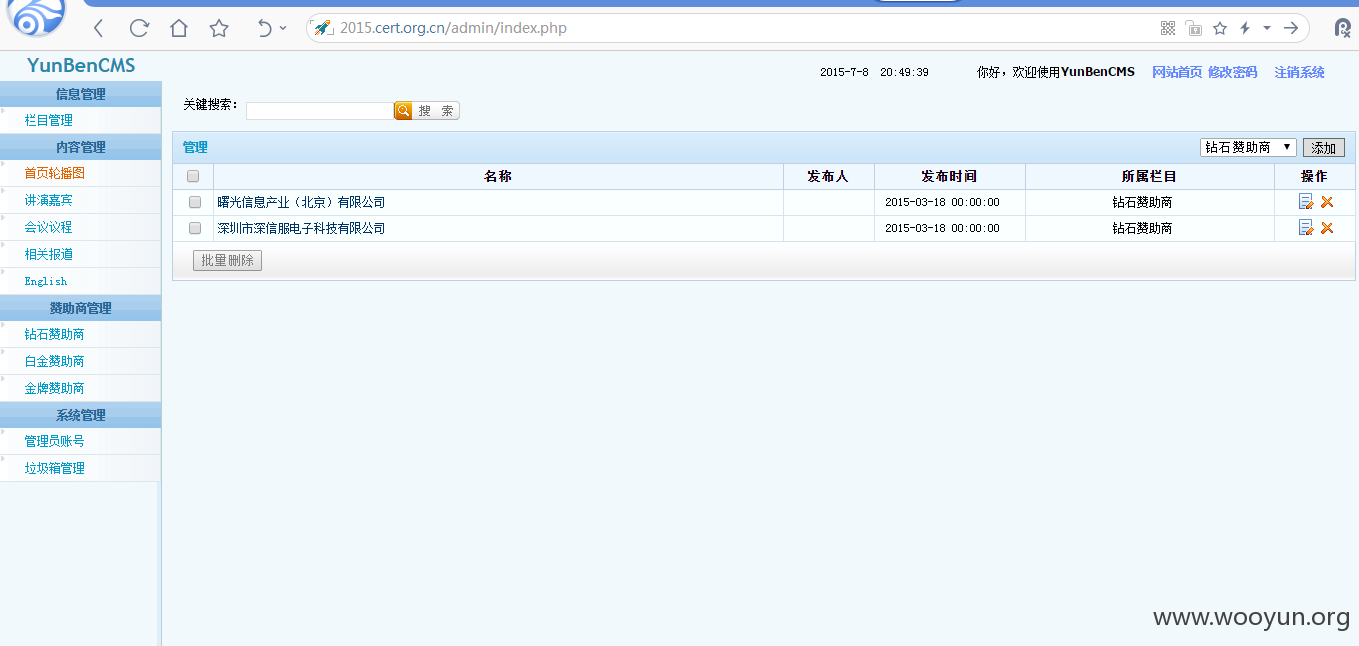This screenshot has width=1359, height=646.
Task: Collapse the 系统管理 sidebar section
Action: pyautogui.click(x=80, y=415)
